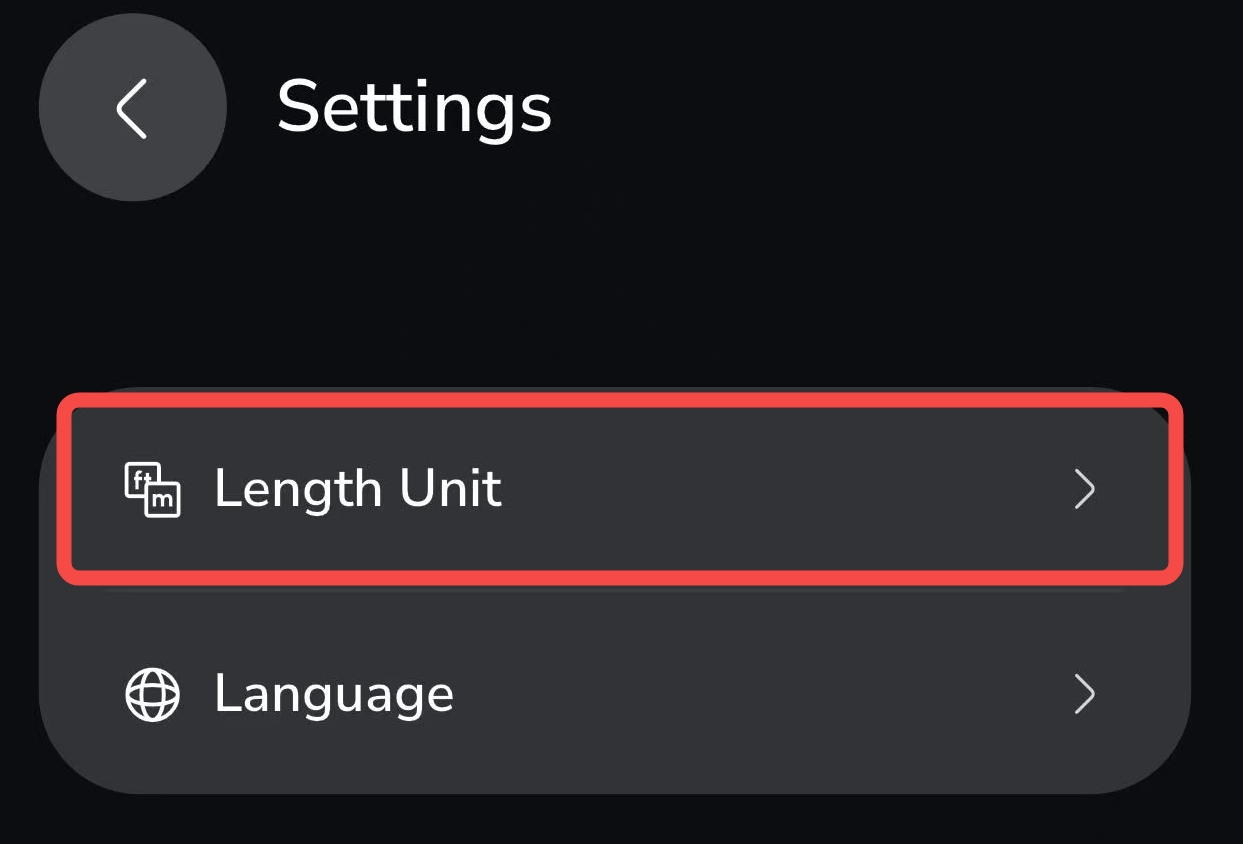Image resolution: width=1243 pixels, height=844 pixels.
Task: Tap the right arrow beside Language
Action: 1084,694
